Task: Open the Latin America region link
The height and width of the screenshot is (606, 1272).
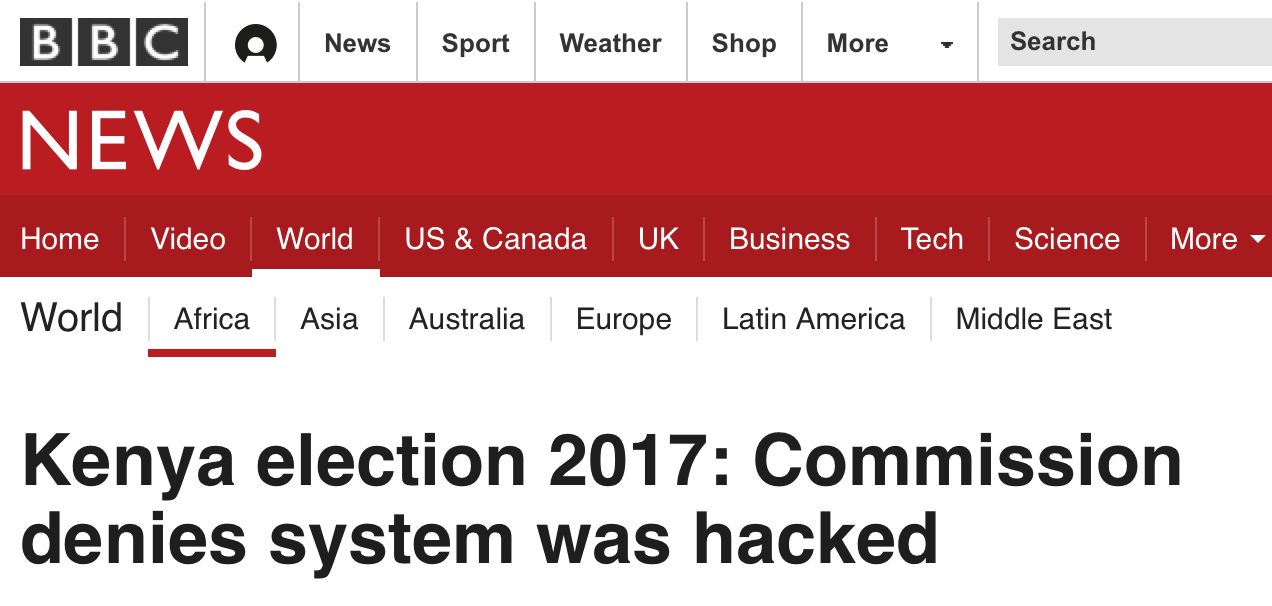Action: pyautogui.click(x=813, y=320)
